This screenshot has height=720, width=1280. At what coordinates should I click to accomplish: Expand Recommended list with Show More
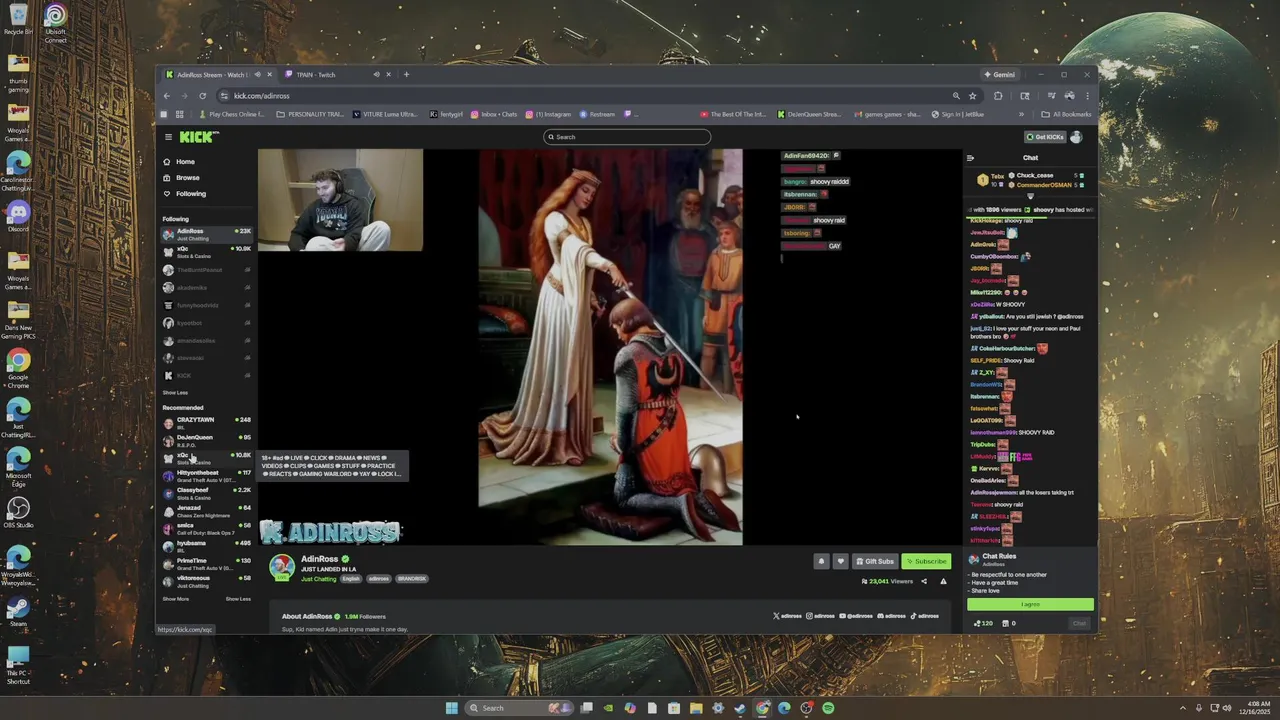click(175, 599)
